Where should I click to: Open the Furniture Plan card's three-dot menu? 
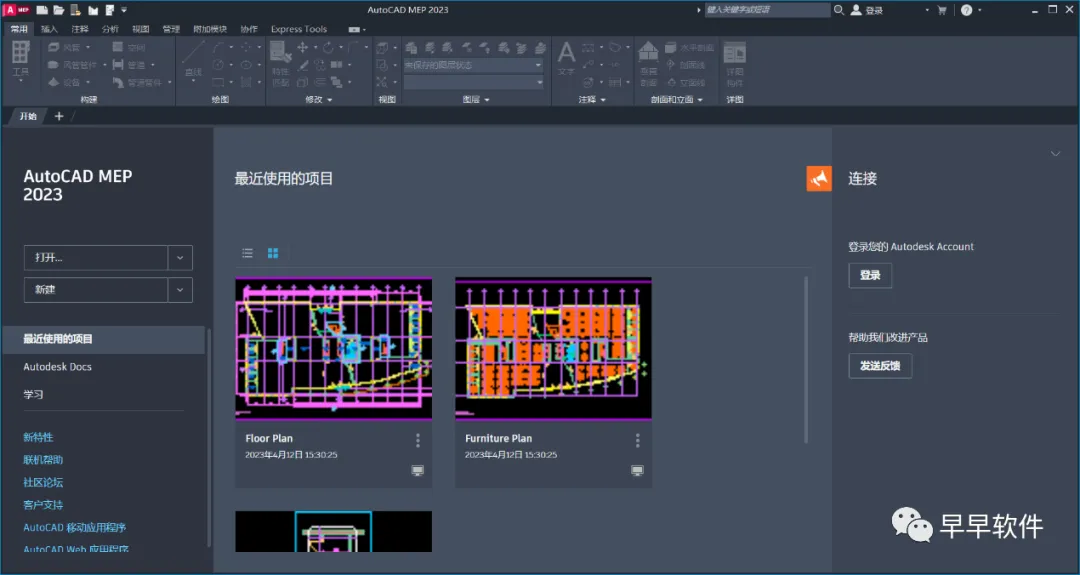[x=637, y=440]
